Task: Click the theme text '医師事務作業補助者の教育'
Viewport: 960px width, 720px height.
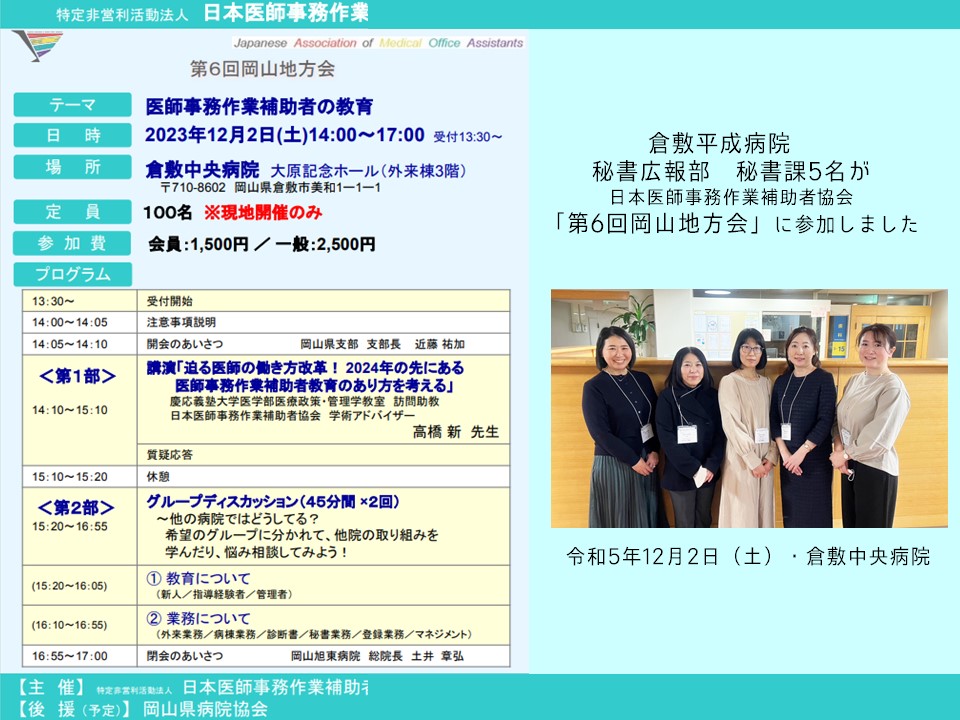Action: (259, 107)
